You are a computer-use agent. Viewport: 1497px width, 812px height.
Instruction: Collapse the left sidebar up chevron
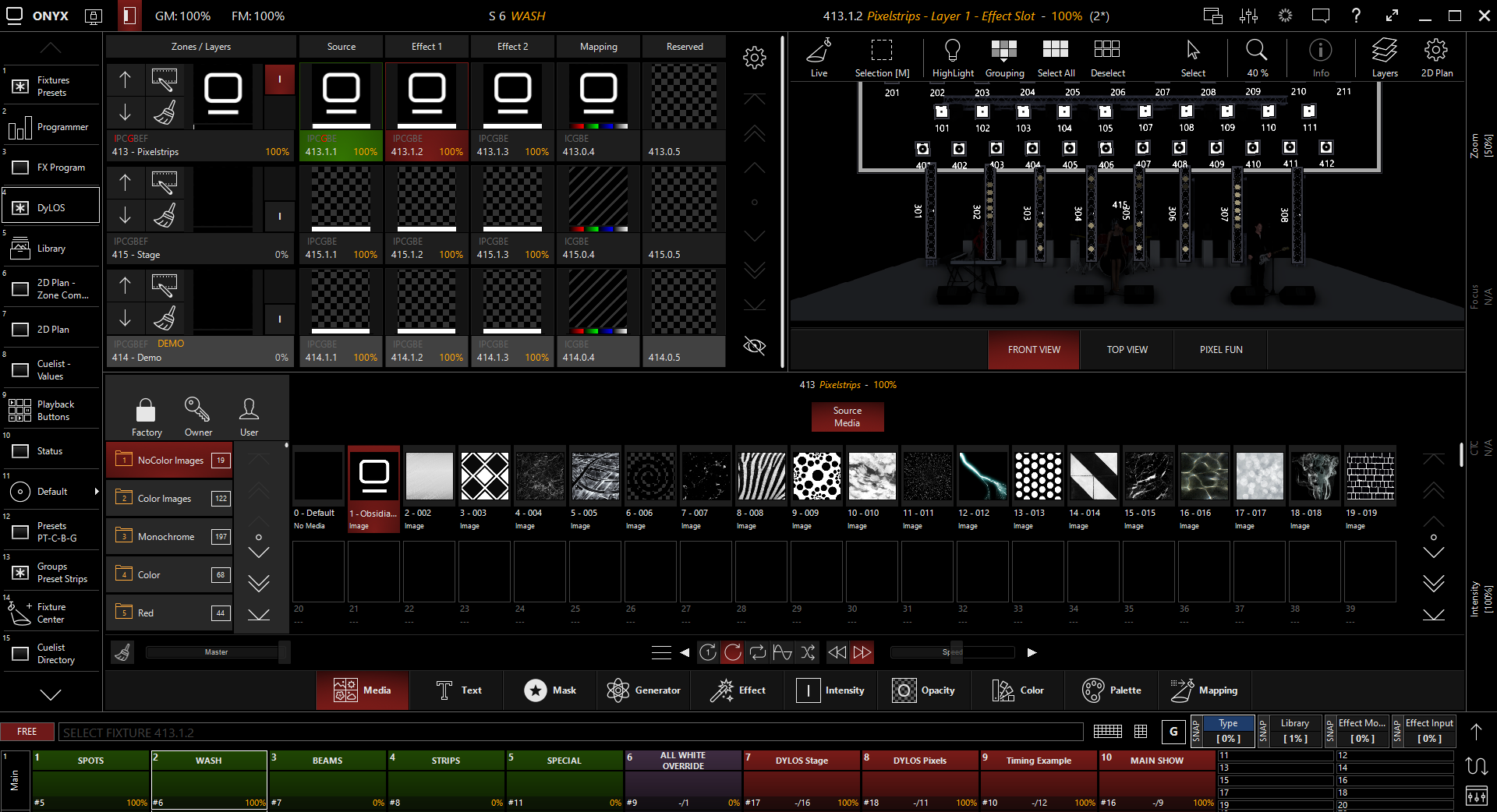coord(51,48)
